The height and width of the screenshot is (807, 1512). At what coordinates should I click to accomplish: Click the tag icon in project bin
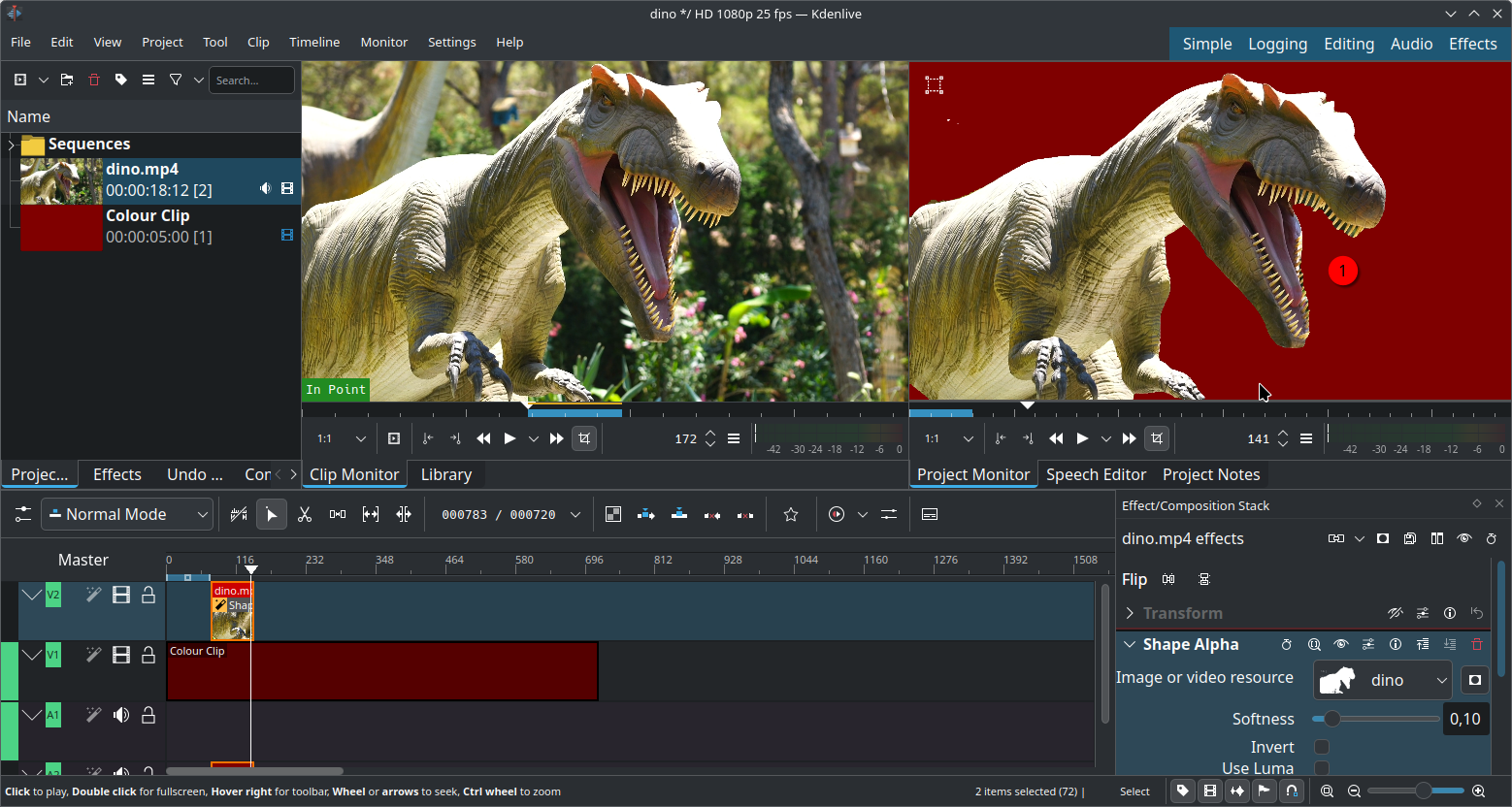click(121, 81)
